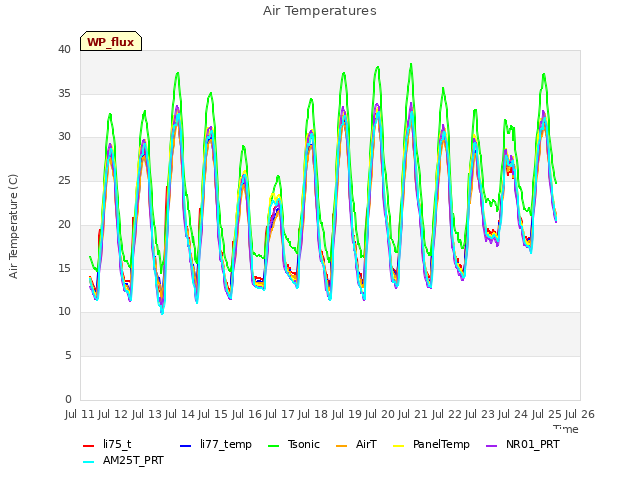Image resolution: width=640 pixels, height=480 pixels.
Task: Toggle the li77_temp legend entry
Action: tap(216, 444)
